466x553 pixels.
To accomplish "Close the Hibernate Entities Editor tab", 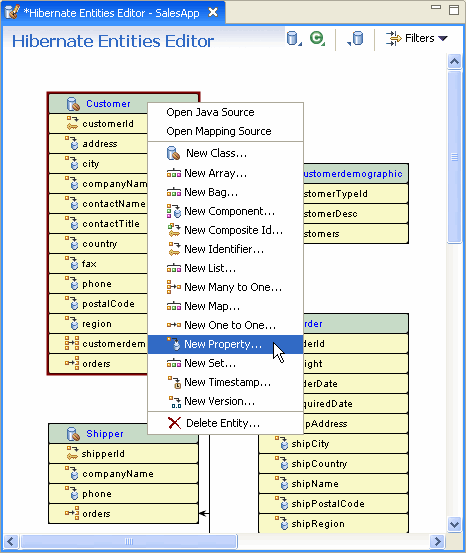I will tap(213, 13).
